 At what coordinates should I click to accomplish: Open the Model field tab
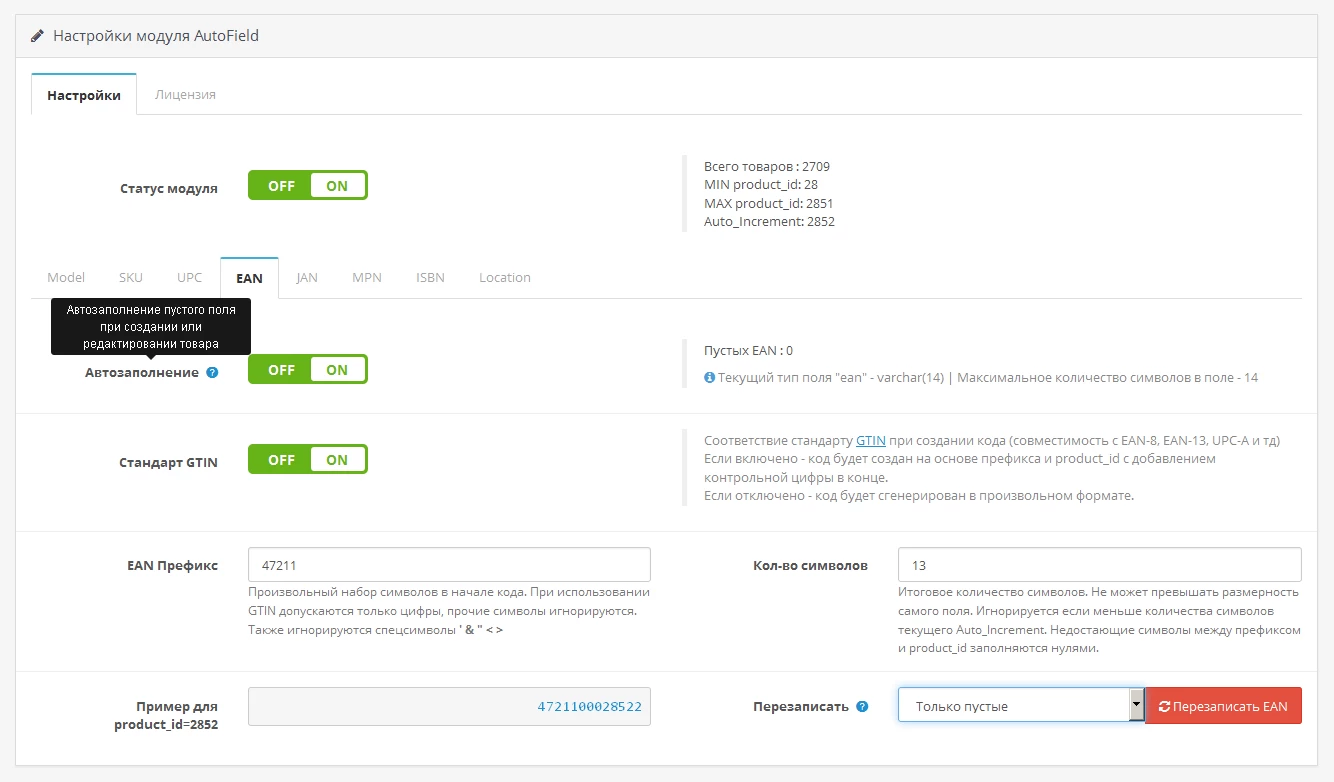coord(66,277)
